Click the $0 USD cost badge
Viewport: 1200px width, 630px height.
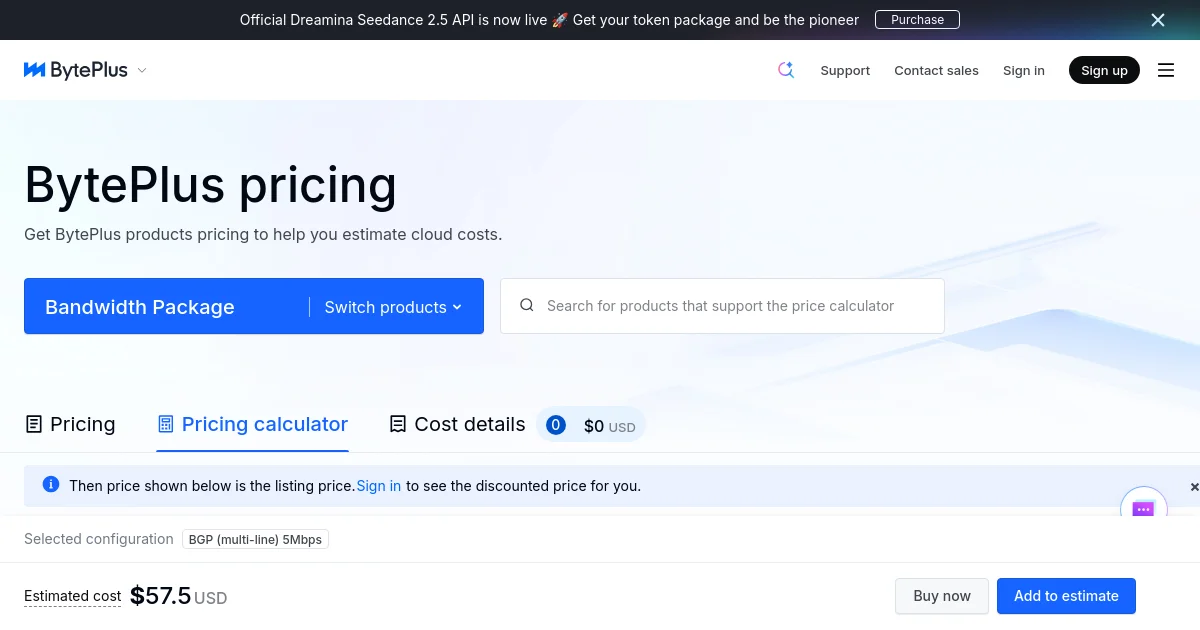(x=591, y=425)
